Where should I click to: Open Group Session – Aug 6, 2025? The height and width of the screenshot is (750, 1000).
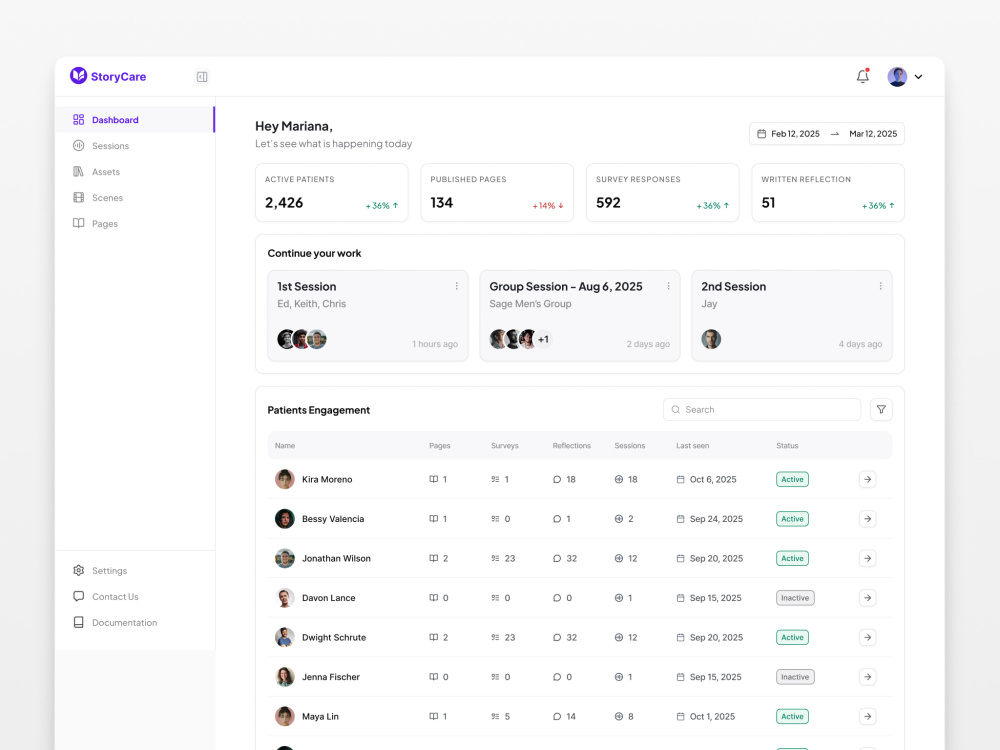tap(566, 287)
